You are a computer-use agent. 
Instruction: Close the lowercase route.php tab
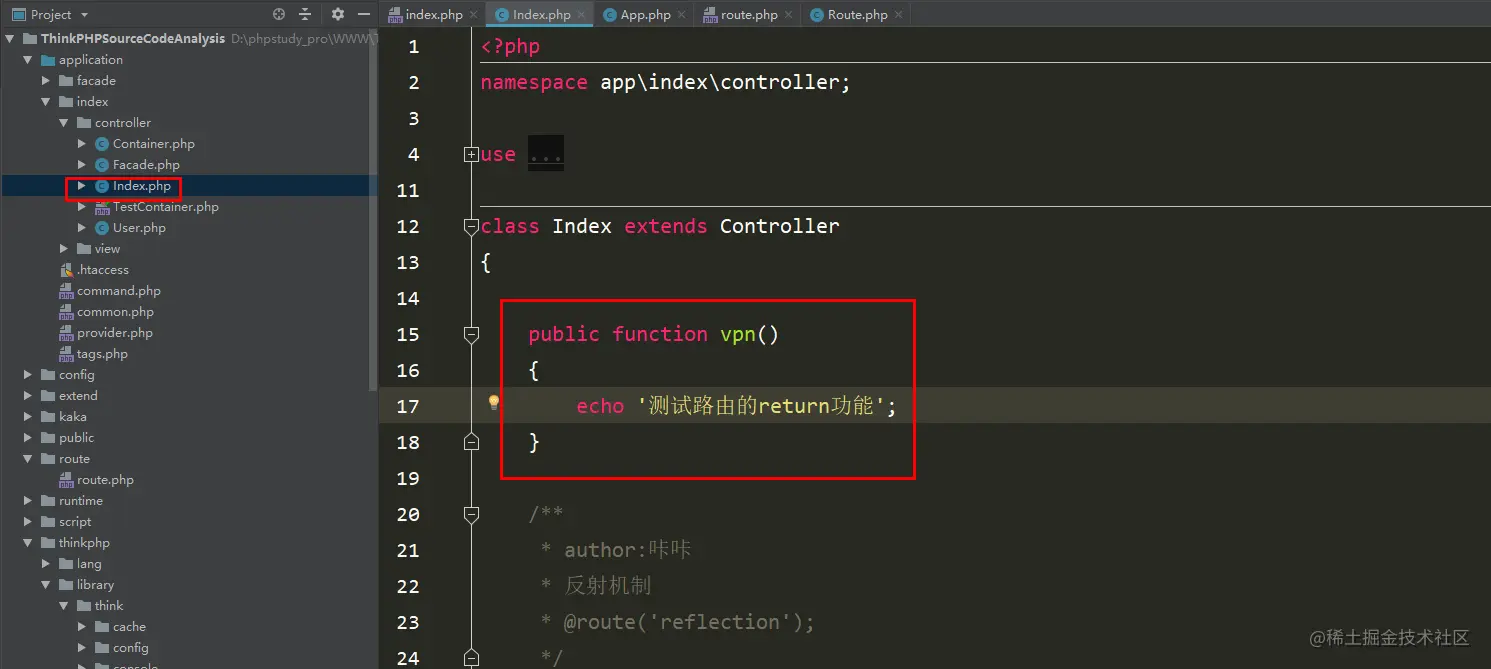point(789,15)
